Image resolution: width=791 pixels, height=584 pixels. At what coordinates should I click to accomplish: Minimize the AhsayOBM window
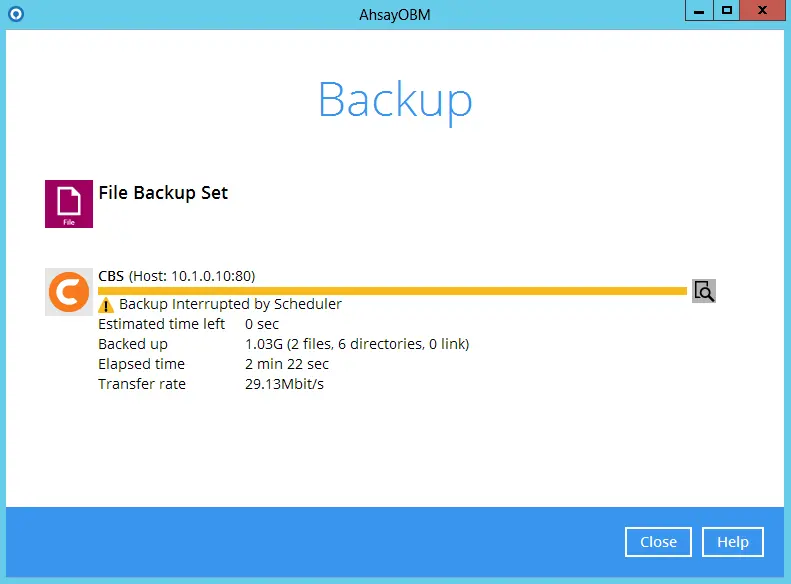(x=699, y=11)
